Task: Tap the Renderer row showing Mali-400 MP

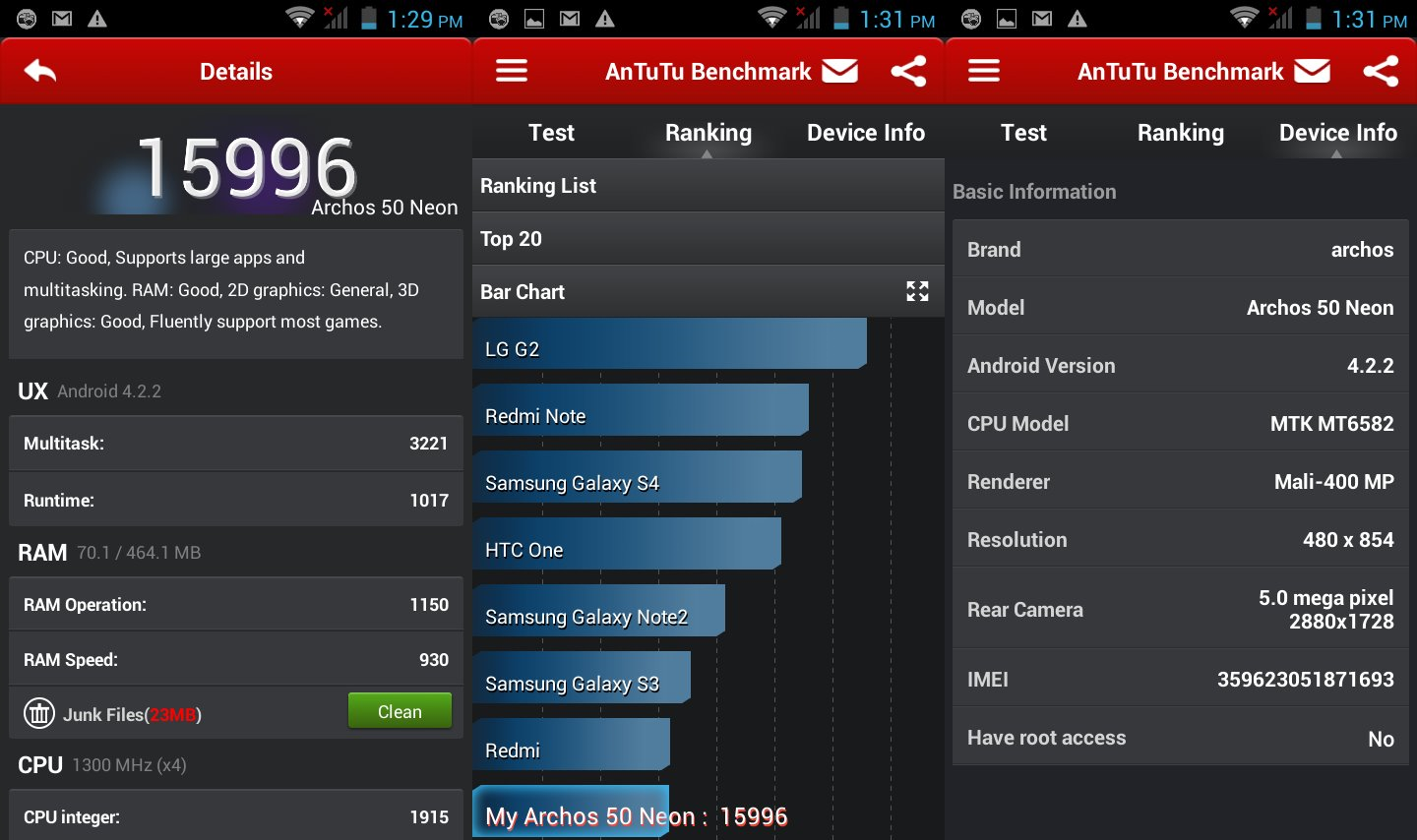Action: point(1181,481)
